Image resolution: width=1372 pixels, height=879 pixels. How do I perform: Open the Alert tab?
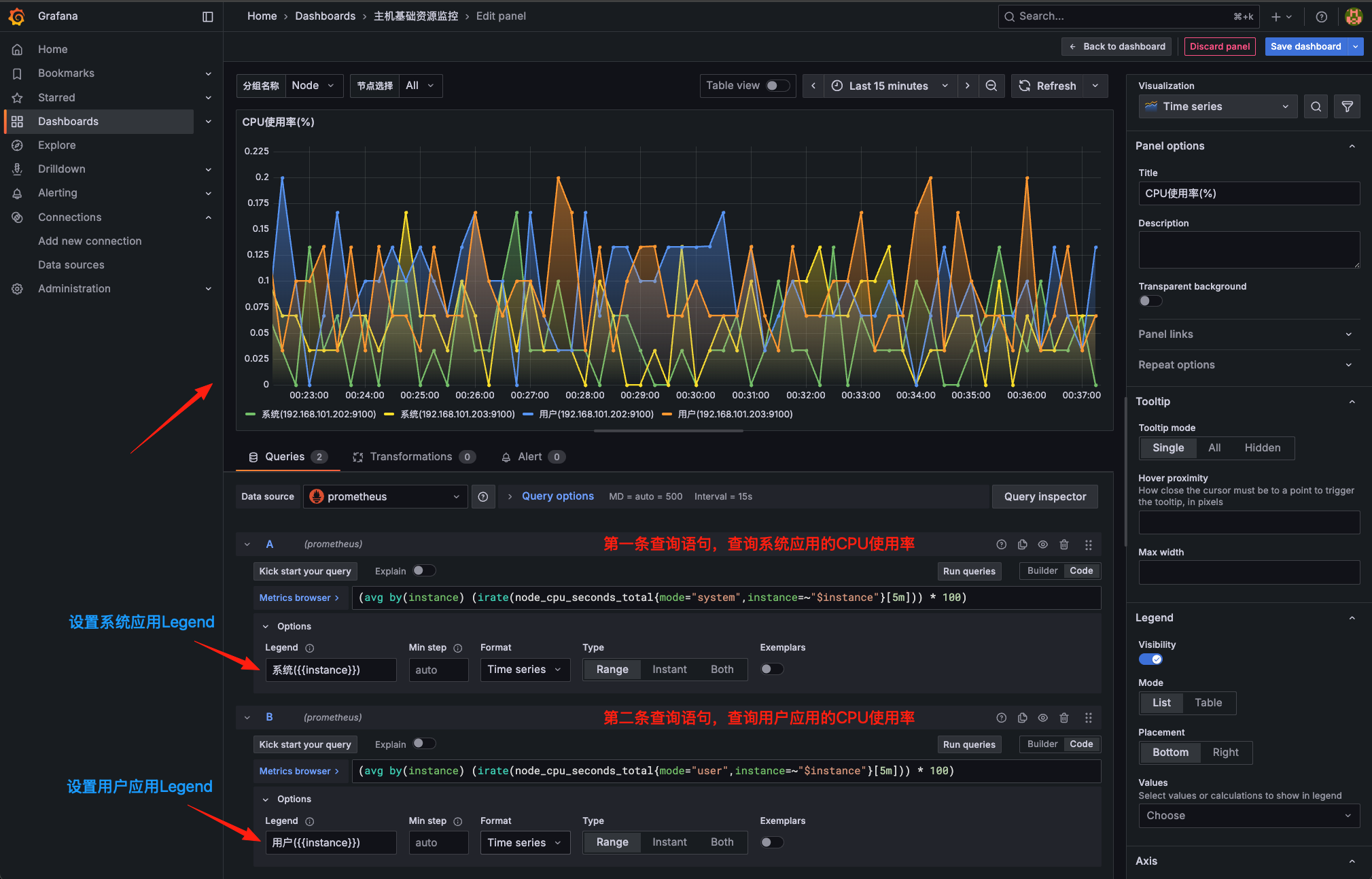[528, 456]
